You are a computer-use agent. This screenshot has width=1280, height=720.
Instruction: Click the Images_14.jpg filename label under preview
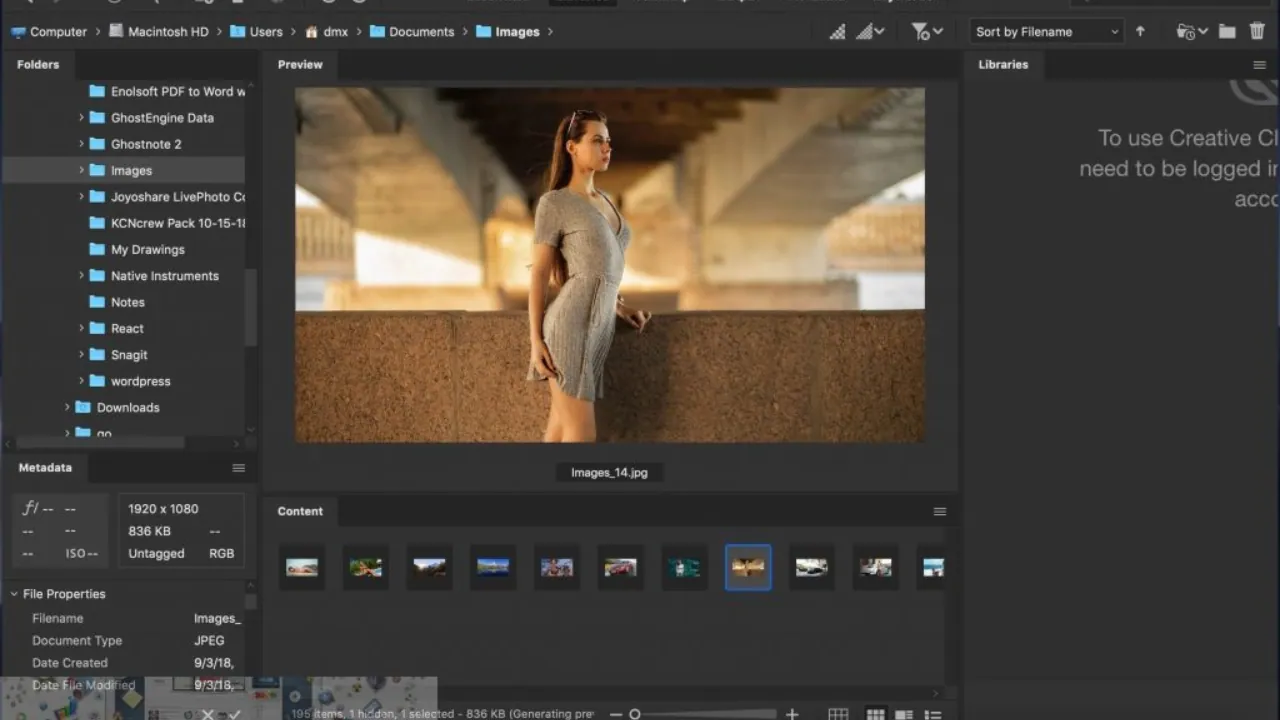(609, 473)
